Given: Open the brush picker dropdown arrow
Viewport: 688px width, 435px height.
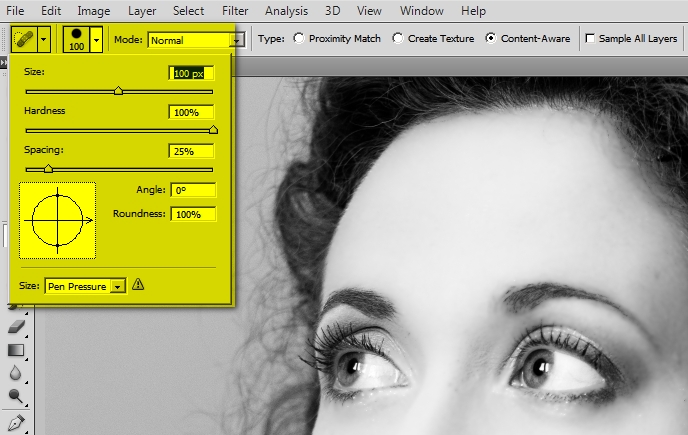Looking at the screenshot, I should click(x=96, y=40).
